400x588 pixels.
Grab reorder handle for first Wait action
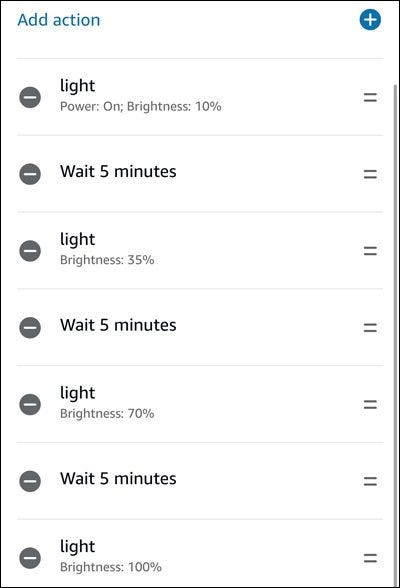(370, 174)
